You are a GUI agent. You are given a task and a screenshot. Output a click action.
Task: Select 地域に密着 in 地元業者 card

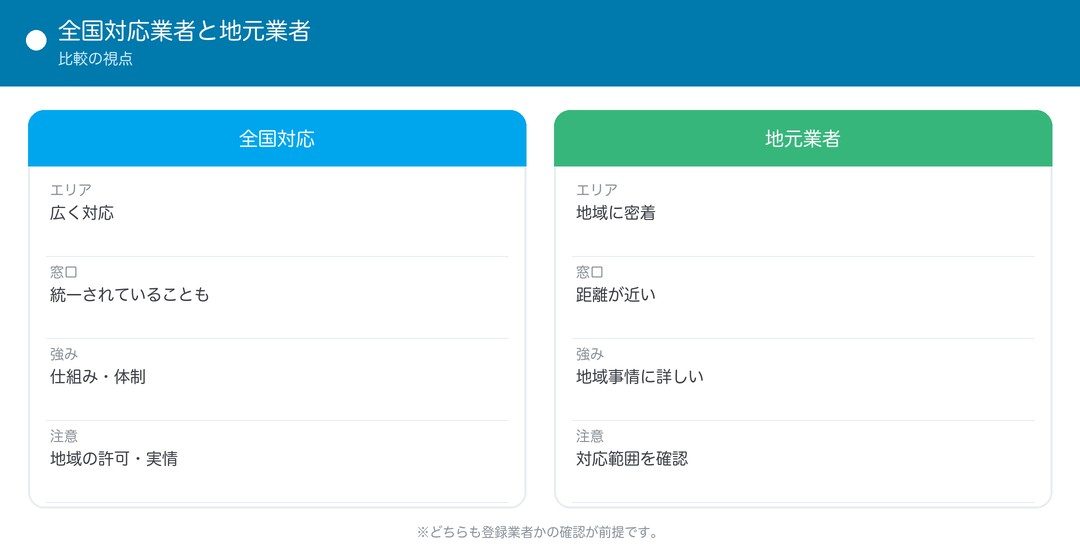616,213
